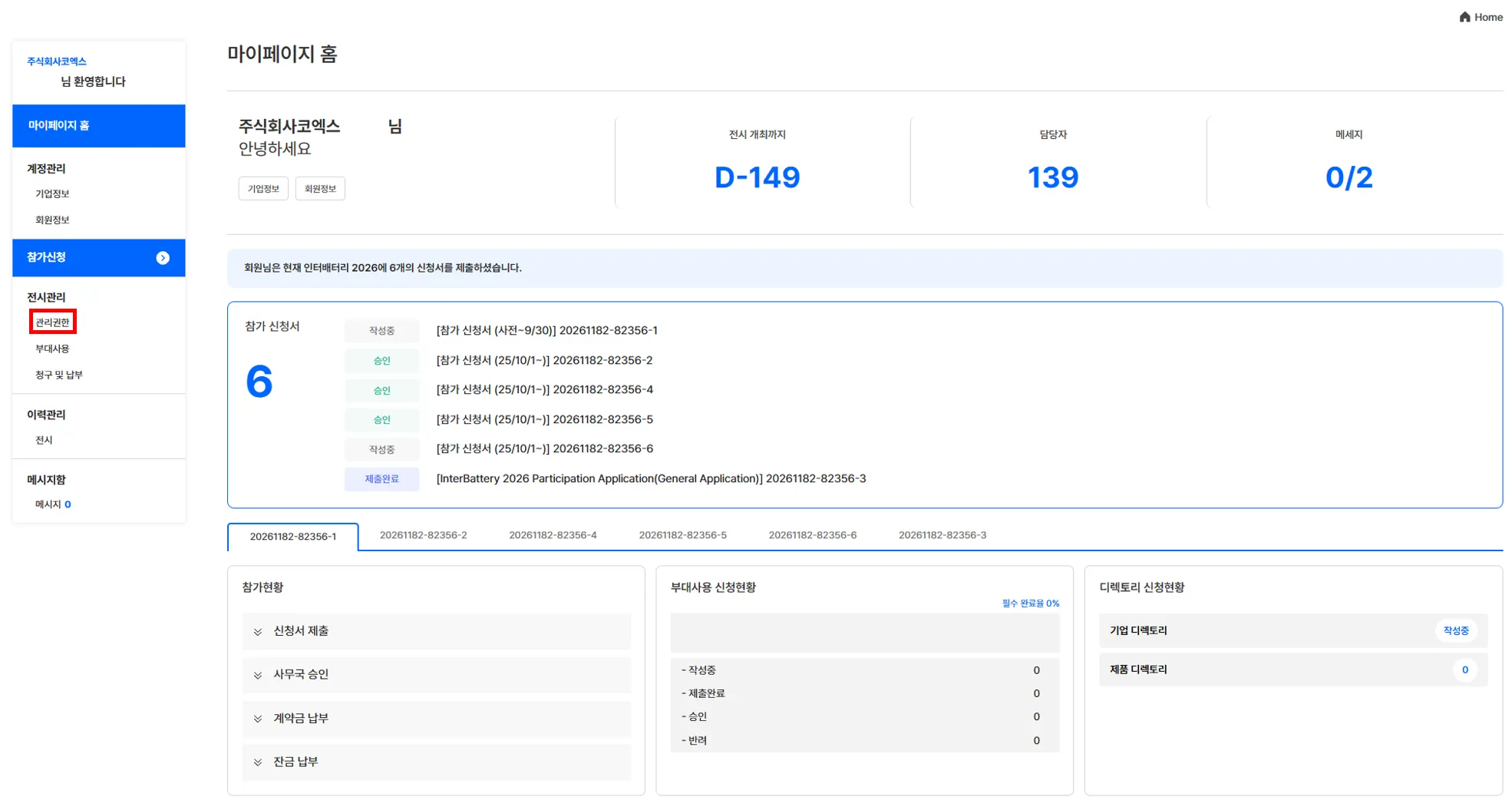1512x810 pixels.
Task: Open 부대사용 in sidebar
Action: point(52,349)
